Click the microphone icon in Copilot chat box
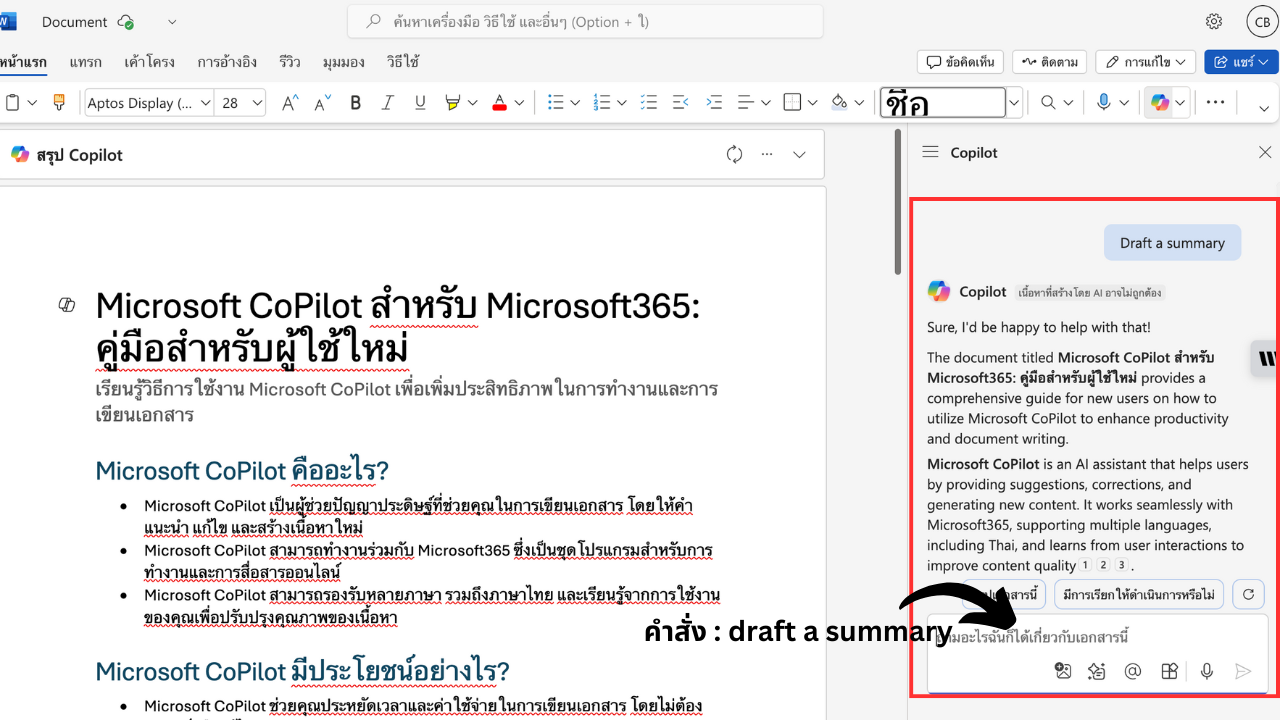1280x720 pixels. (1207, 671)
